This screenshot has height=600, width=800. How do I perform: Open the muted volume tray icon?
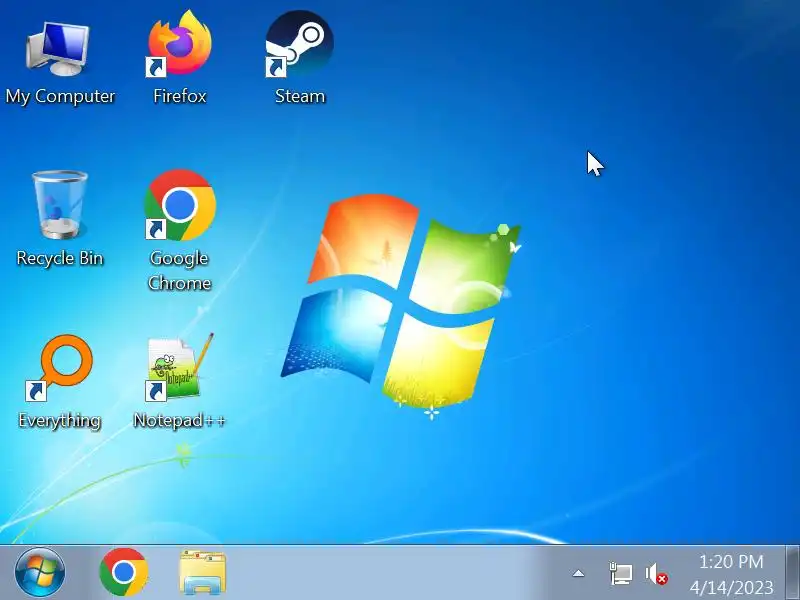(x=656, y=573)
